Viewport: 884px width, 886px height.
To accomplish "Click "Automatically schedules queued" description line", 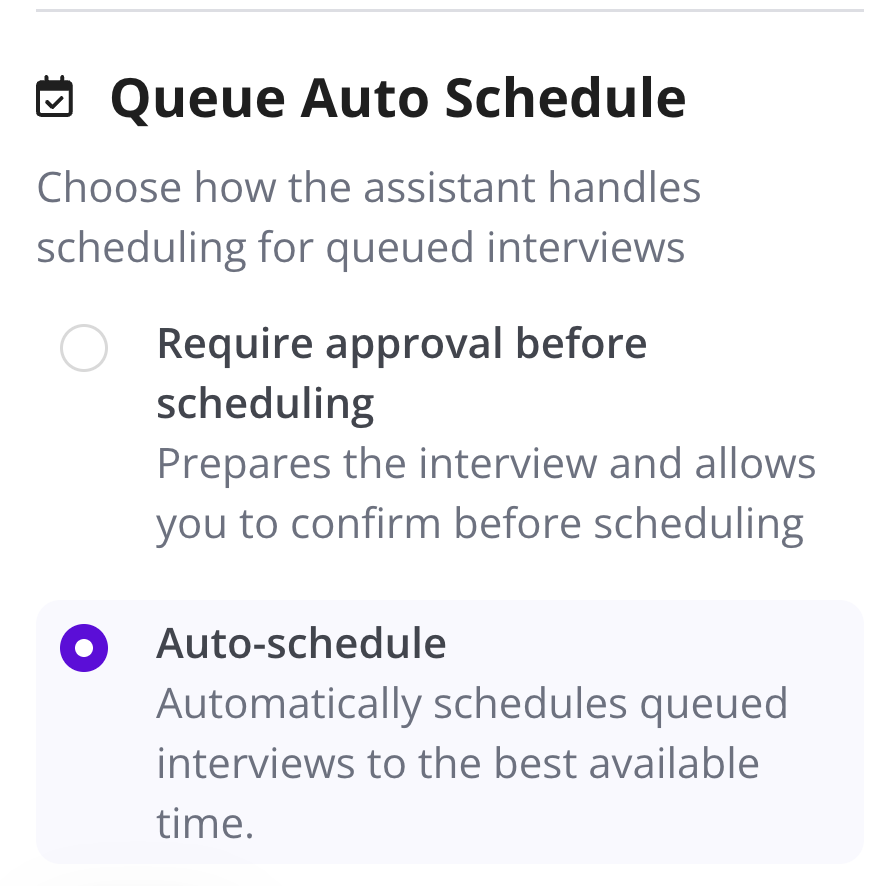I will tap(472, 704).
